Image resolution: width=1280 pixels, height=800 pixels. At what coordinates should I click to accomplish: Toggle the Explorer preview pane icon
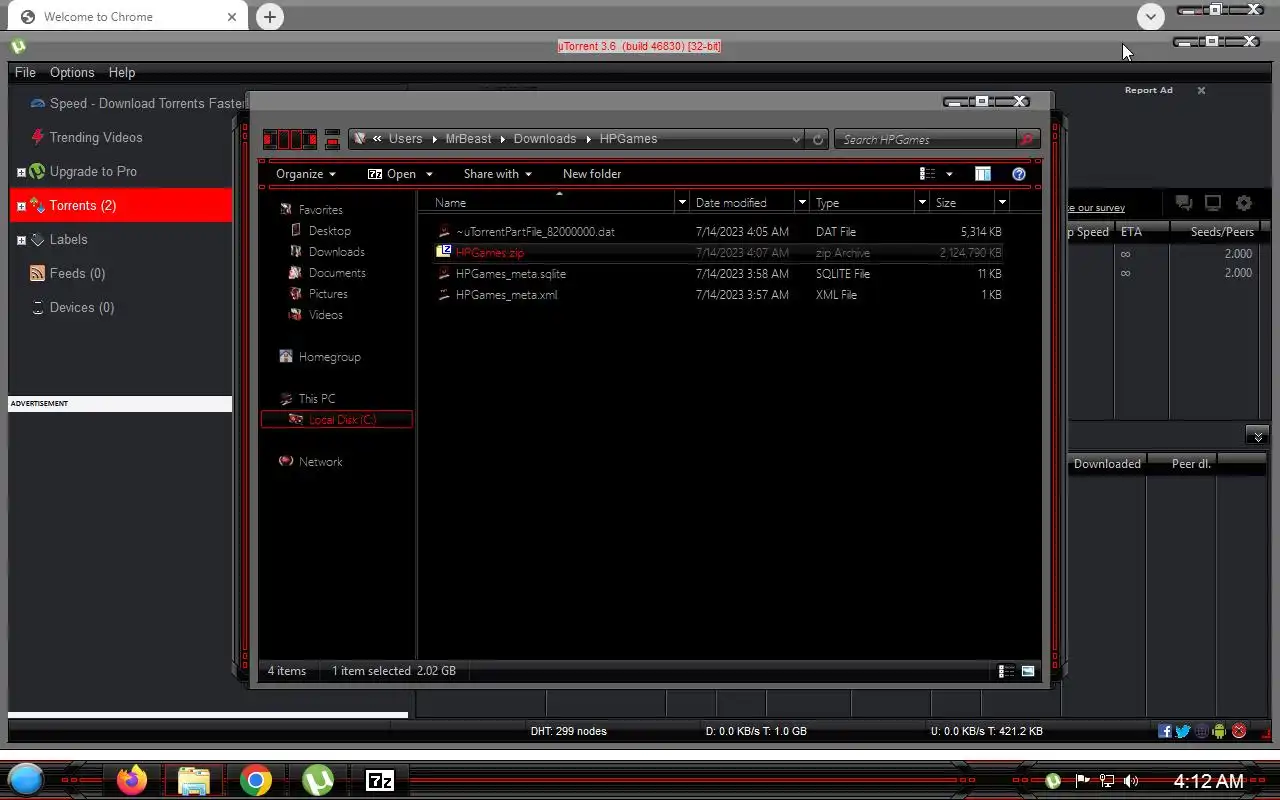pyautogui.click(x=983, y=174)
